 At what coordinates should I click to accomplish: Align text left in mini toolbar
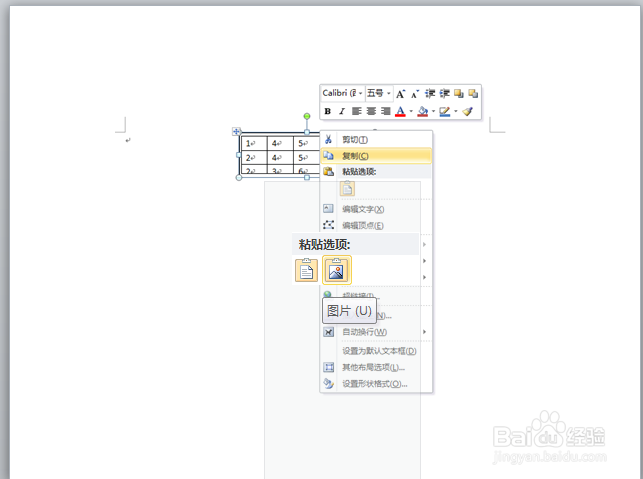tap(356, 111)
